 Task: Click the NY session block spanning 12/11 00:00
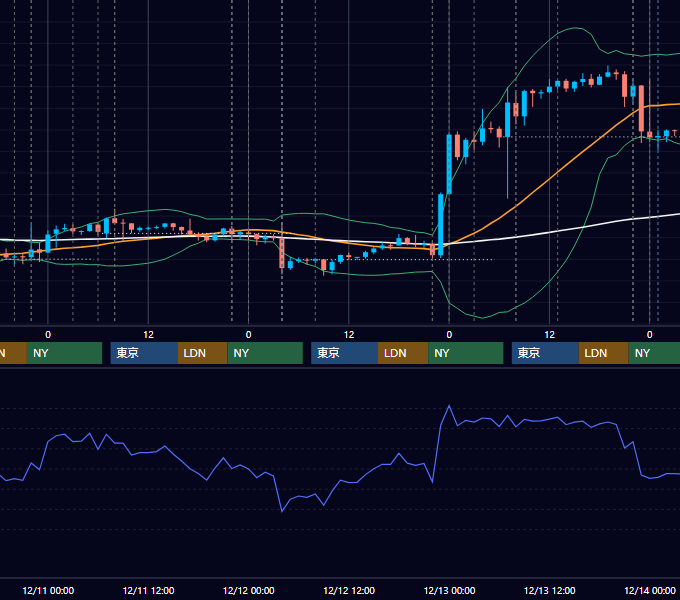point(64,353)
